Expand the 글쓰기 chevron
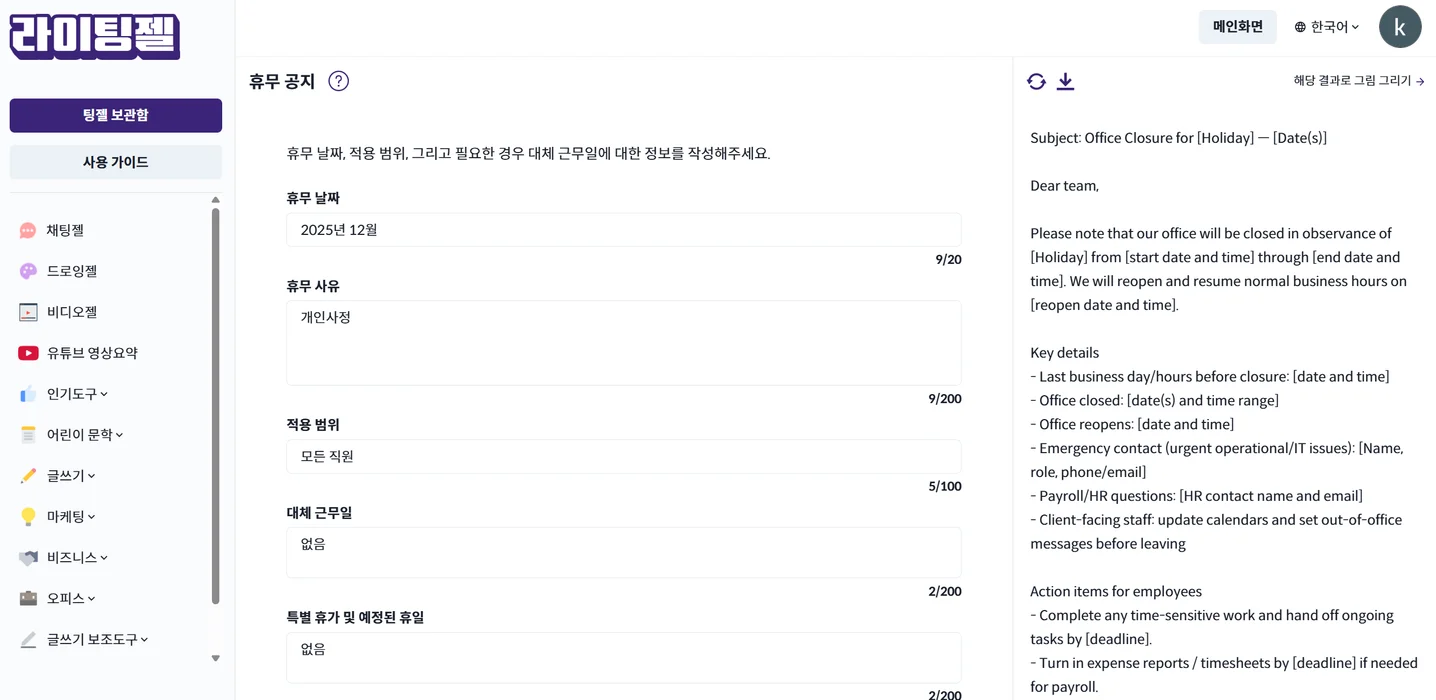The image size is (1436, 700). pyautogui.click(x=91, y=476)
